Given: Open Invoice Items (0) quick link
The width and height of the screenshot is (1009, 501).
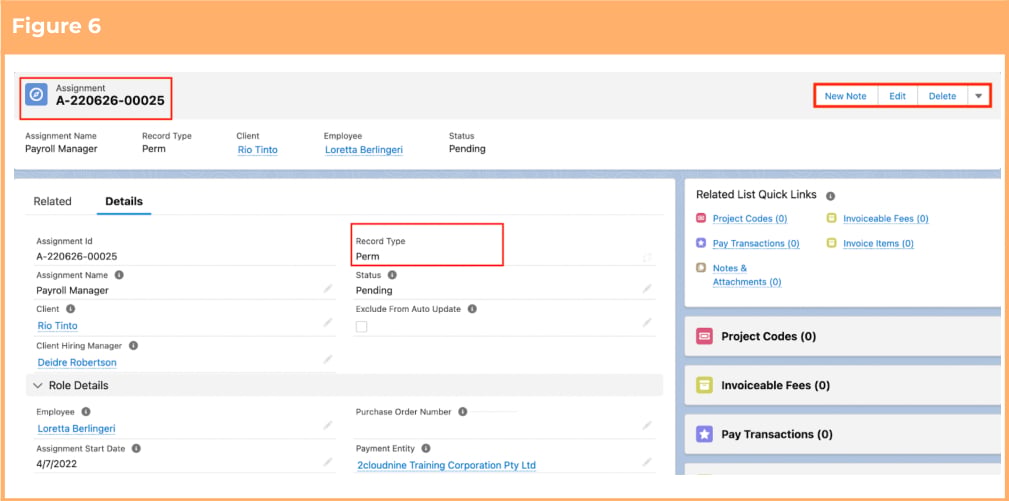Looking at the screenshot, I should pyautogui.click(x=878, y=243).
